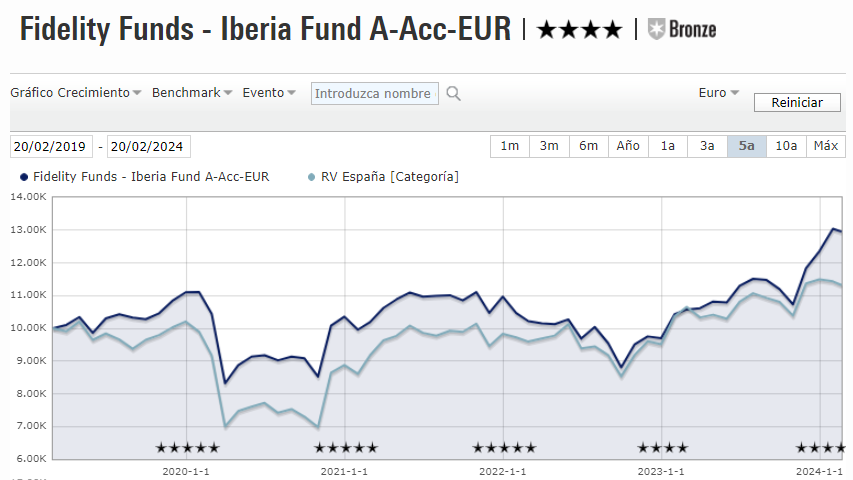Click the search magnifier icon

point(453,94)
